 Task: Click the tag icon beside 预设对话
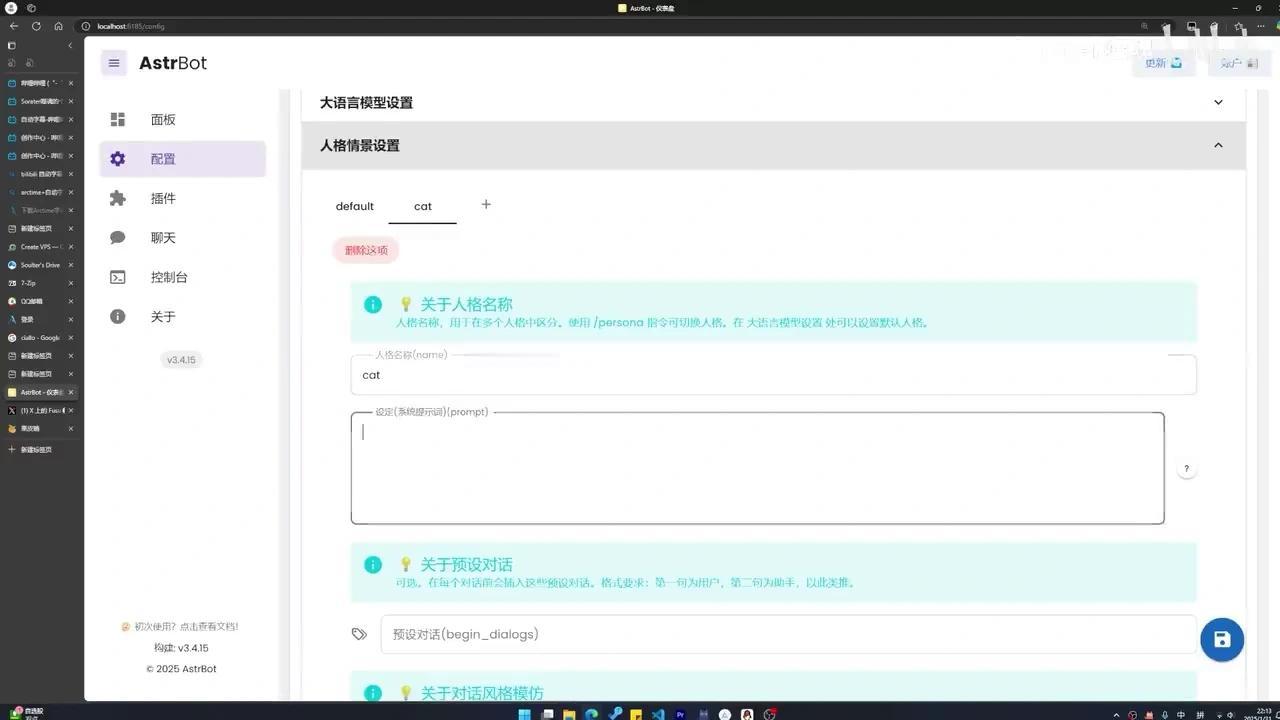[x=360, y=634]
